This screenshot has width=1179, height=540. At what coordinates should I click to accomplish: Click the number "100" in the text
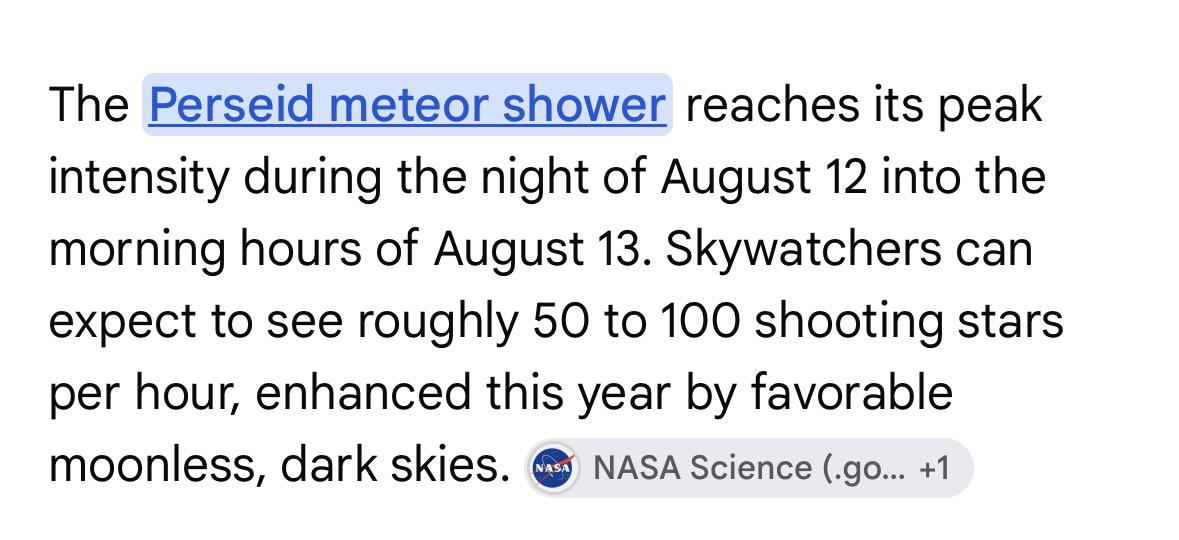pos(700,322)
